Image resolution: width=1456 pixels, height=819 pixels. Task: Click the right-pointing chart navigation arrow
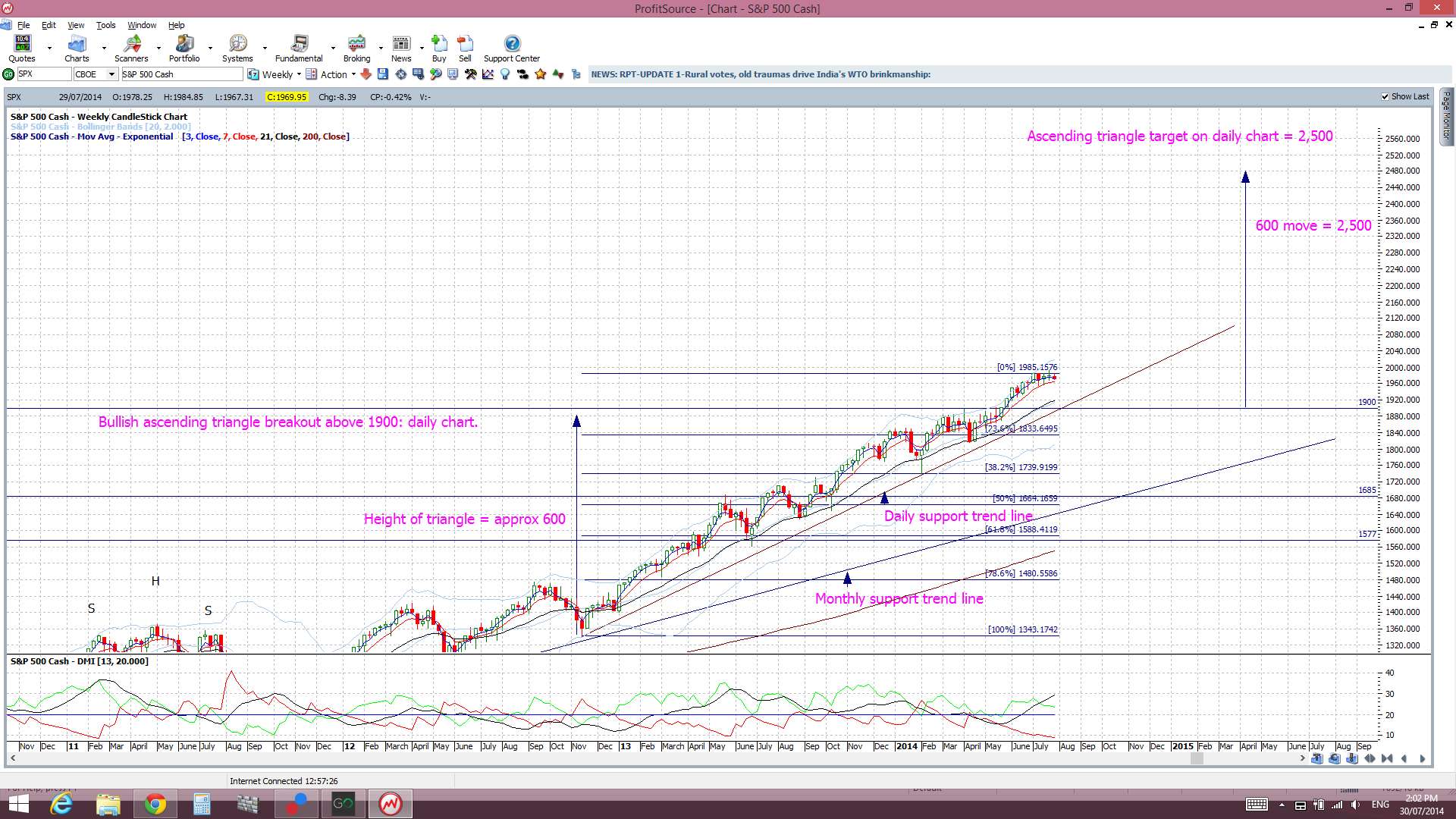coord(1423,758)
